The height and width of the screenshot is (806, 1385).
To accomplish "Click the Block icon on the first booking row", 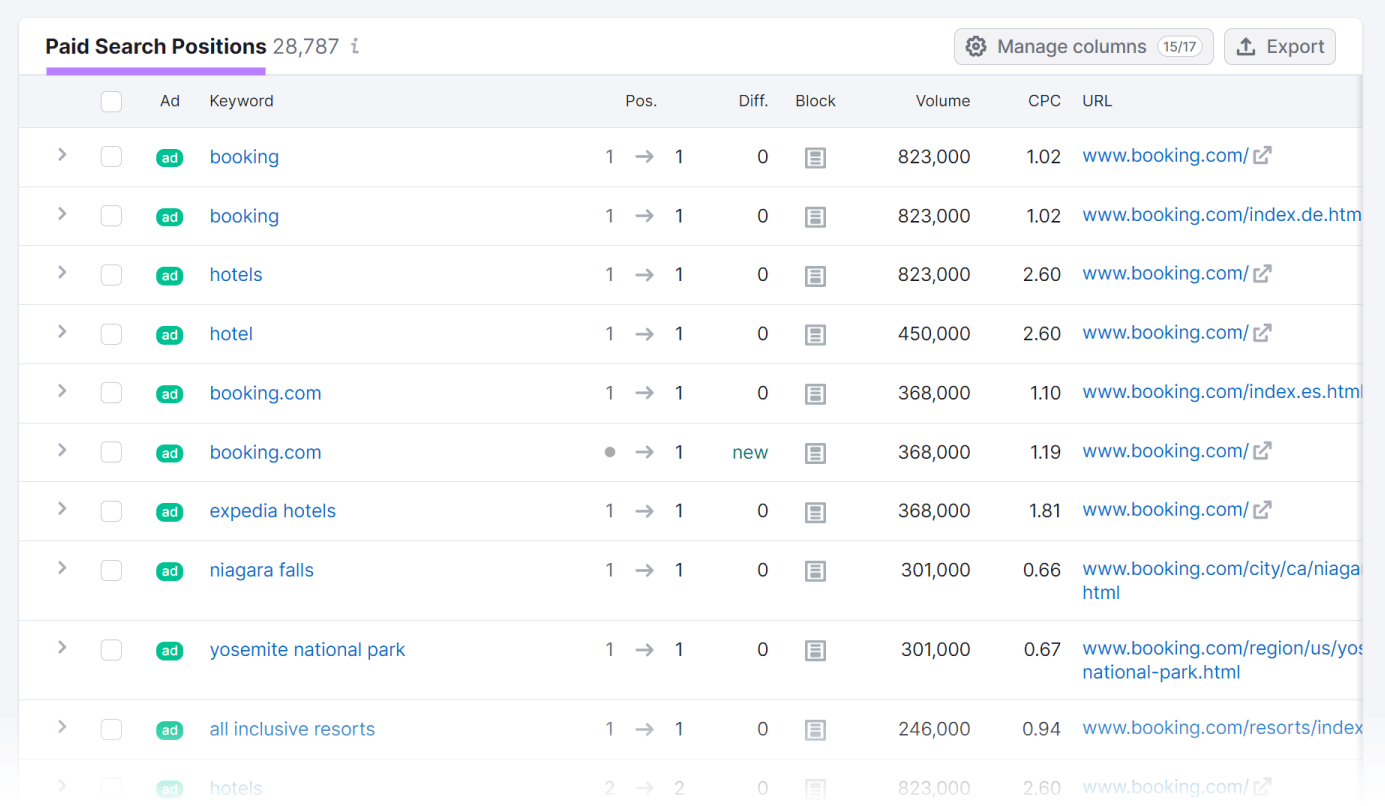I will point(815,157).
